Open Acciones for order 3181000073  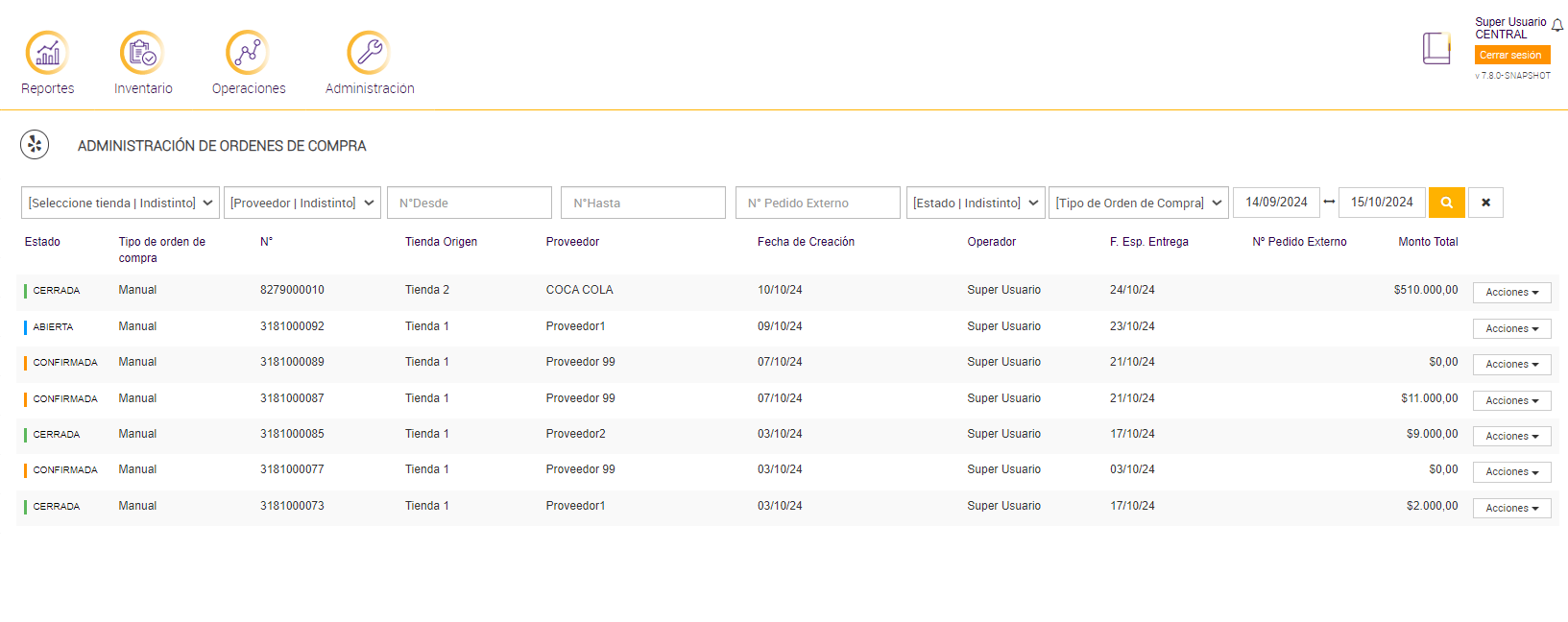[x=1511, y=509]
